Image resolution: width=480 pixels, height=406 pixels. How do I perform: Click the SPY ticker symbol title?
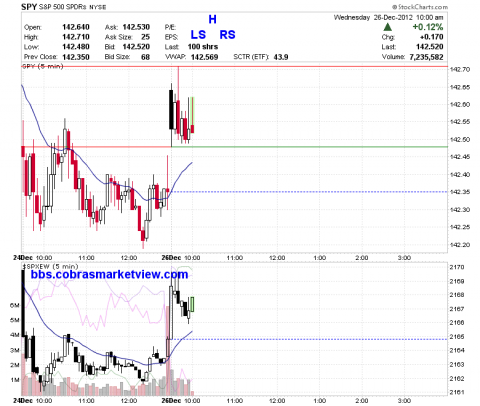click(29, 7)
